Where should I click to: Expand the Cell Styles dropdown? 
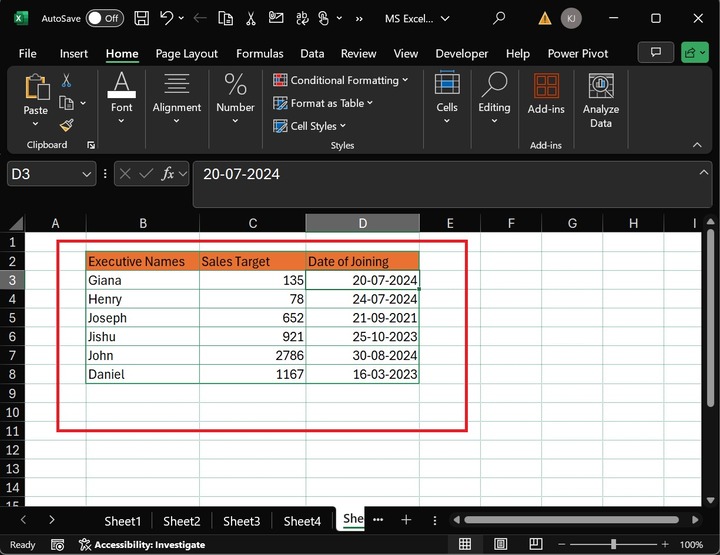point(311,126)
